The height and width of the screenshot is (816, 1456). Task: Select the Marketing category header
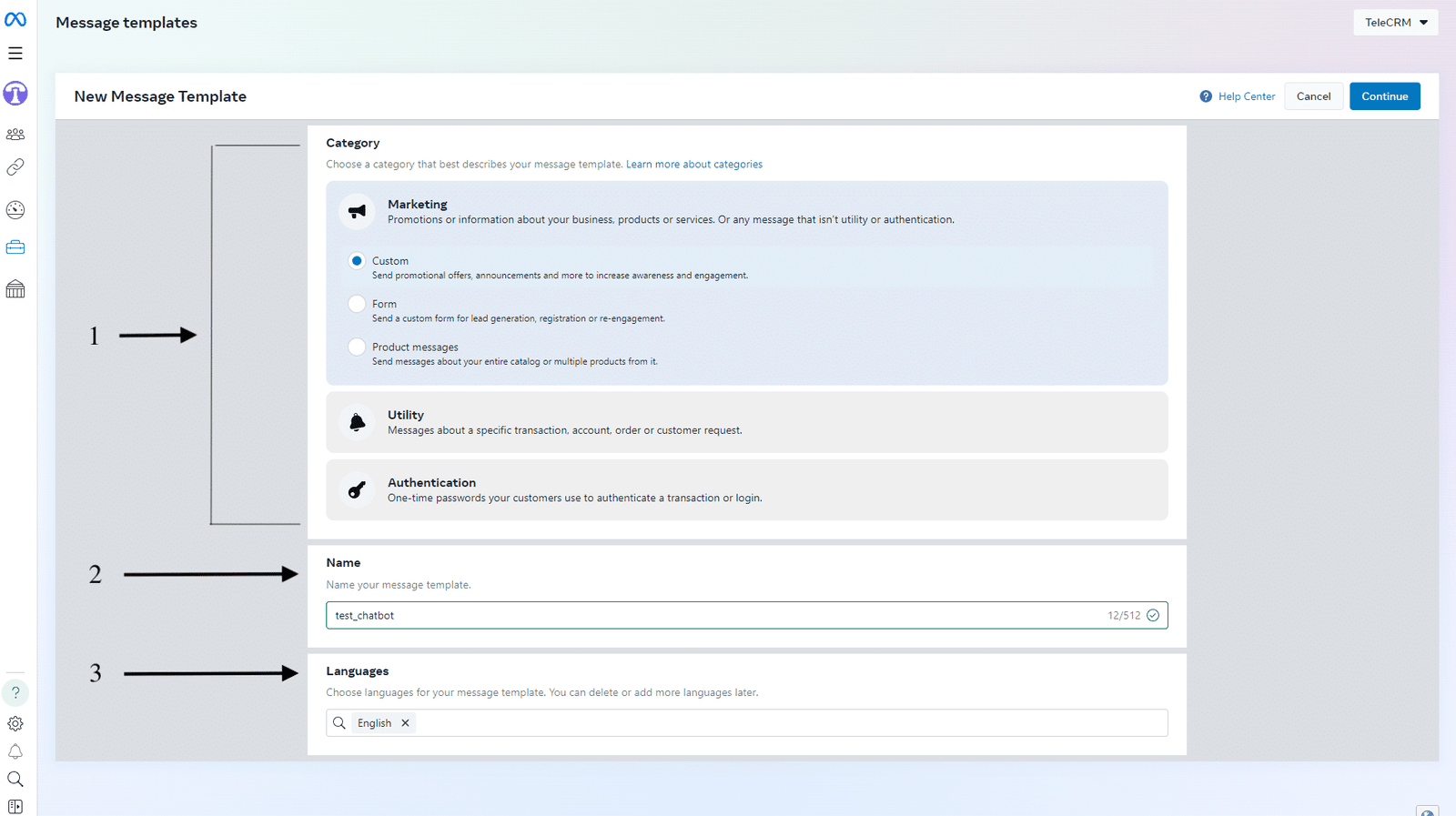(417, 205)
